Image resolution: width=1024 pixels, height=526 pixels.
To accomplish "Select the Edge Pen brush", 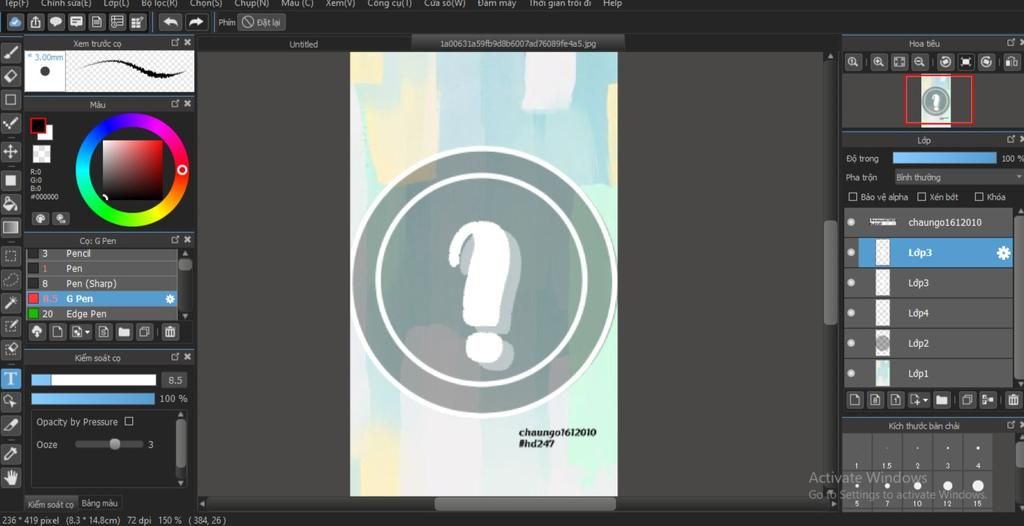I will pos(101,314).
